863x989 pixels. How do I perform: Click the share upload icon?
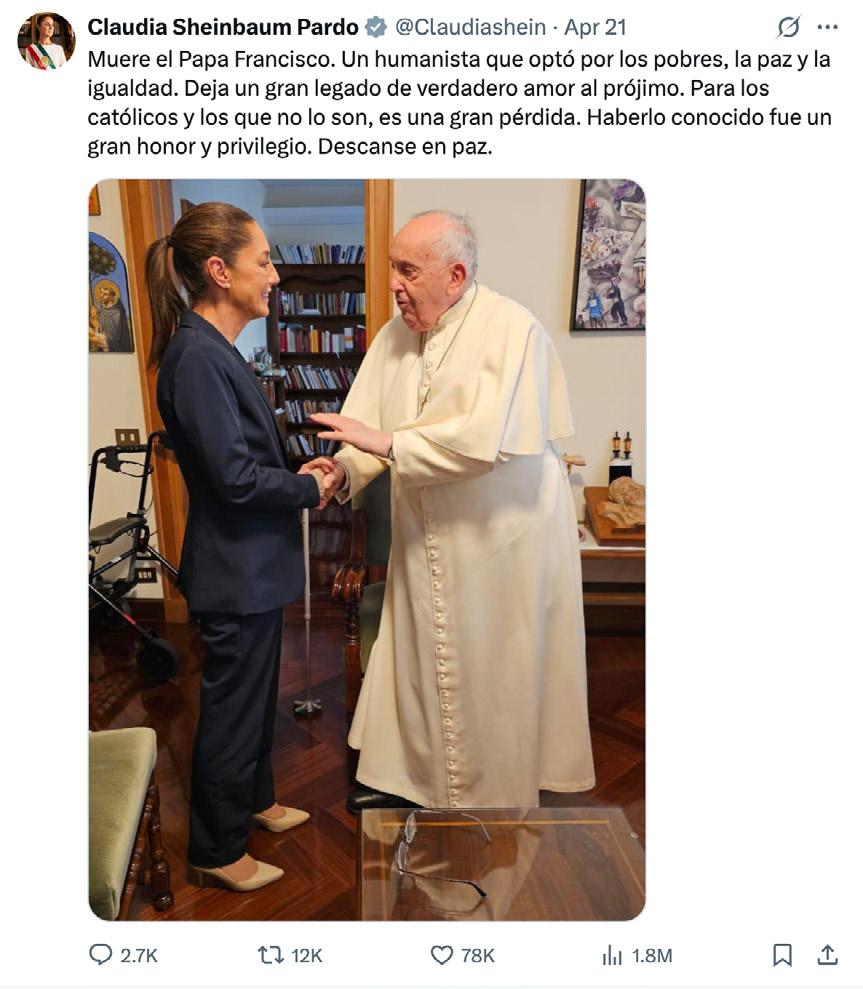coord(827,955)
